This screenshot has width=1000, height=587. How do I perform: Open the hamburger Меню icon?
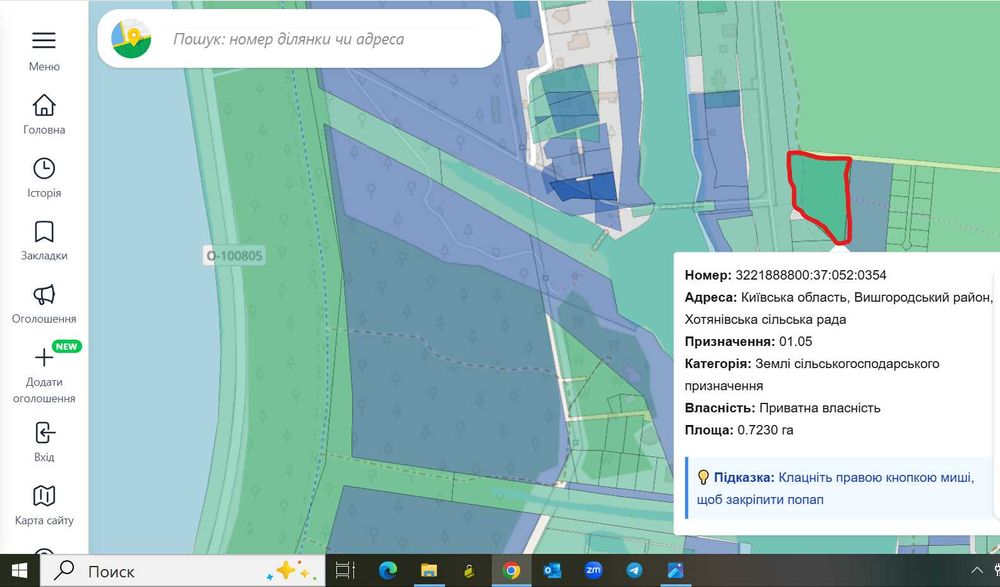43,41
